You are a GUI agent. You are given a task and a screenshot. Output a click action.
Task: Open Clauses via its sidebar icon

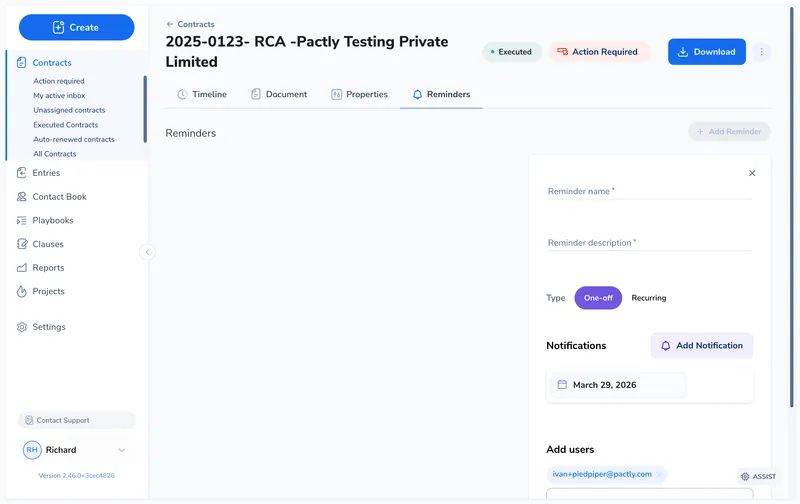(22, 244)
